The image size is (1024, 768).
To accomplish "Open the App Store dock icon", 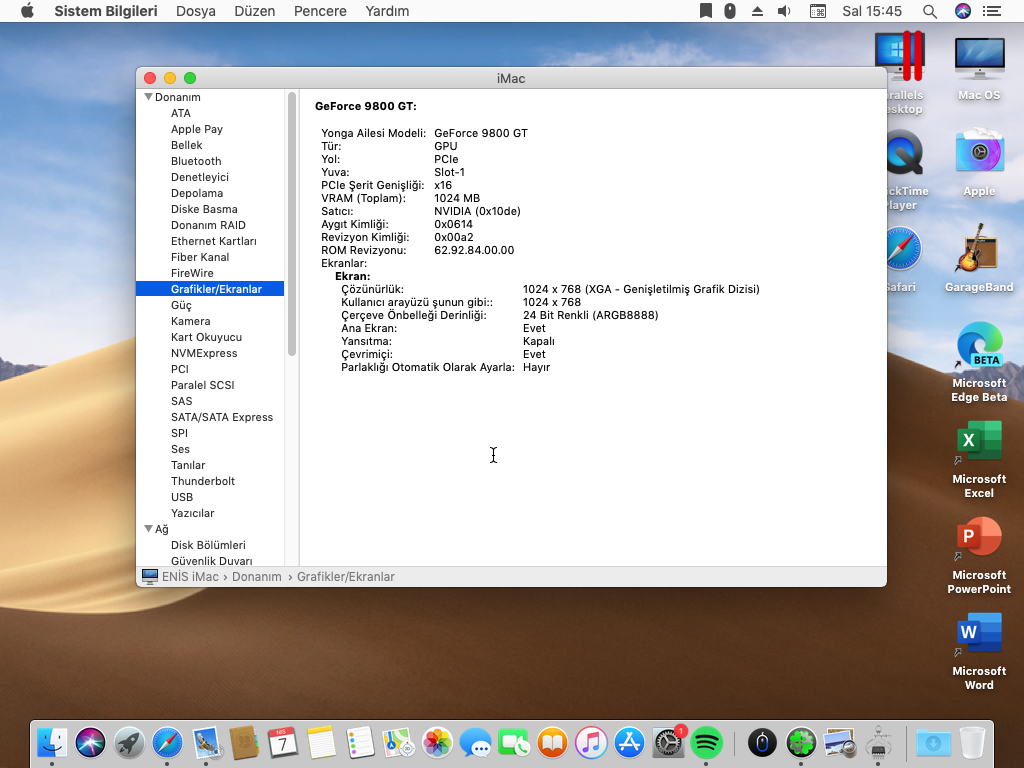I will [629, 742].
